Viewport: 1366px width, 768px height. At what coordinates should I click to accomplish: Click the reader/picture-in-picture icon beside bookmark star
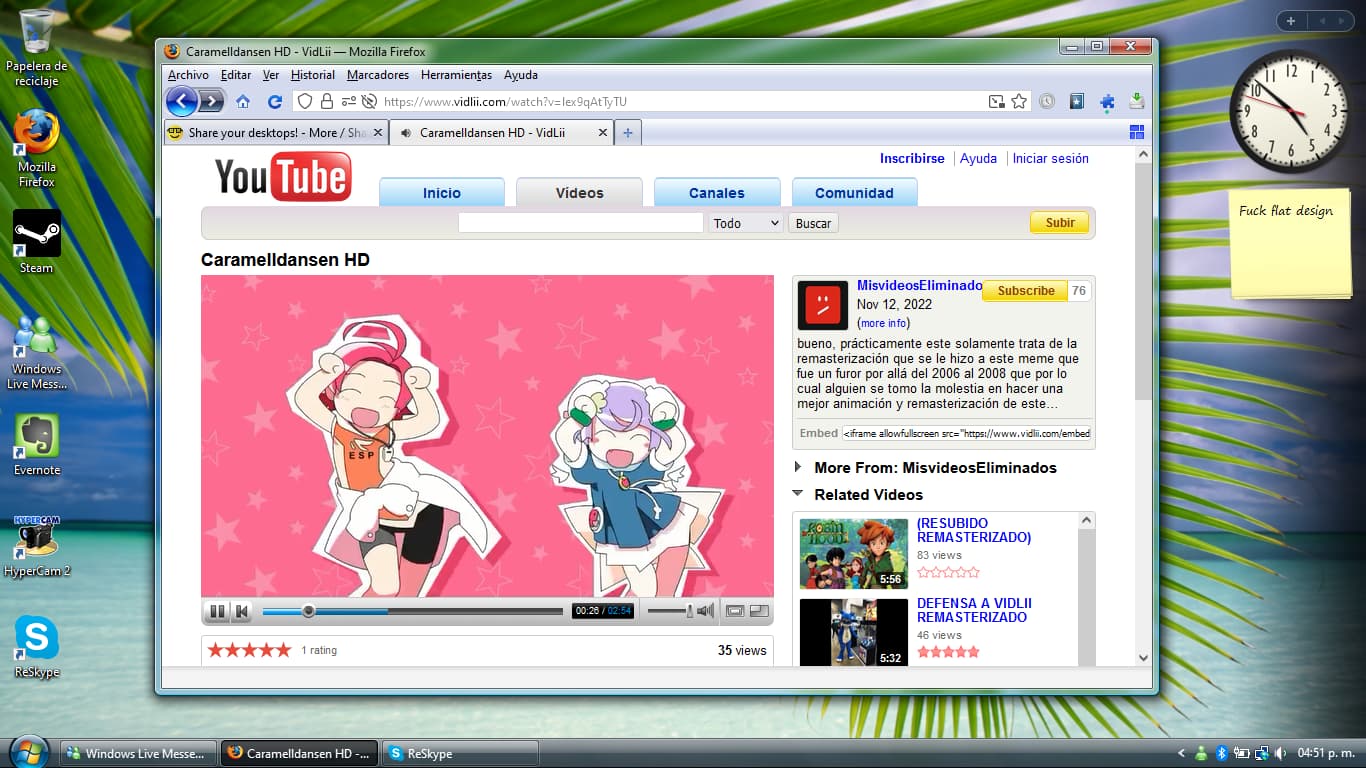(x=996, y=101)
